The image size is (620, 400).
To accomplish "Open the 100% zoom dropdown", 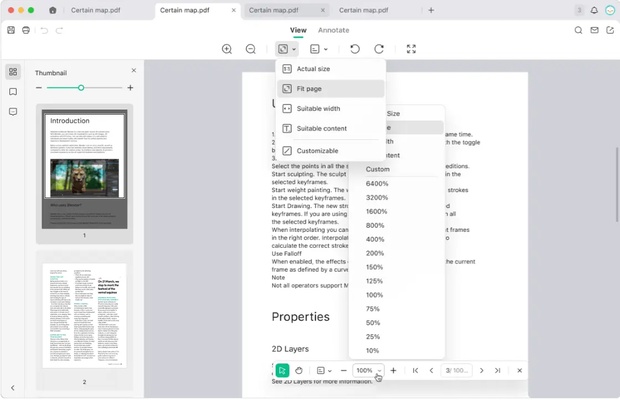I will click(x=368, y=370).
